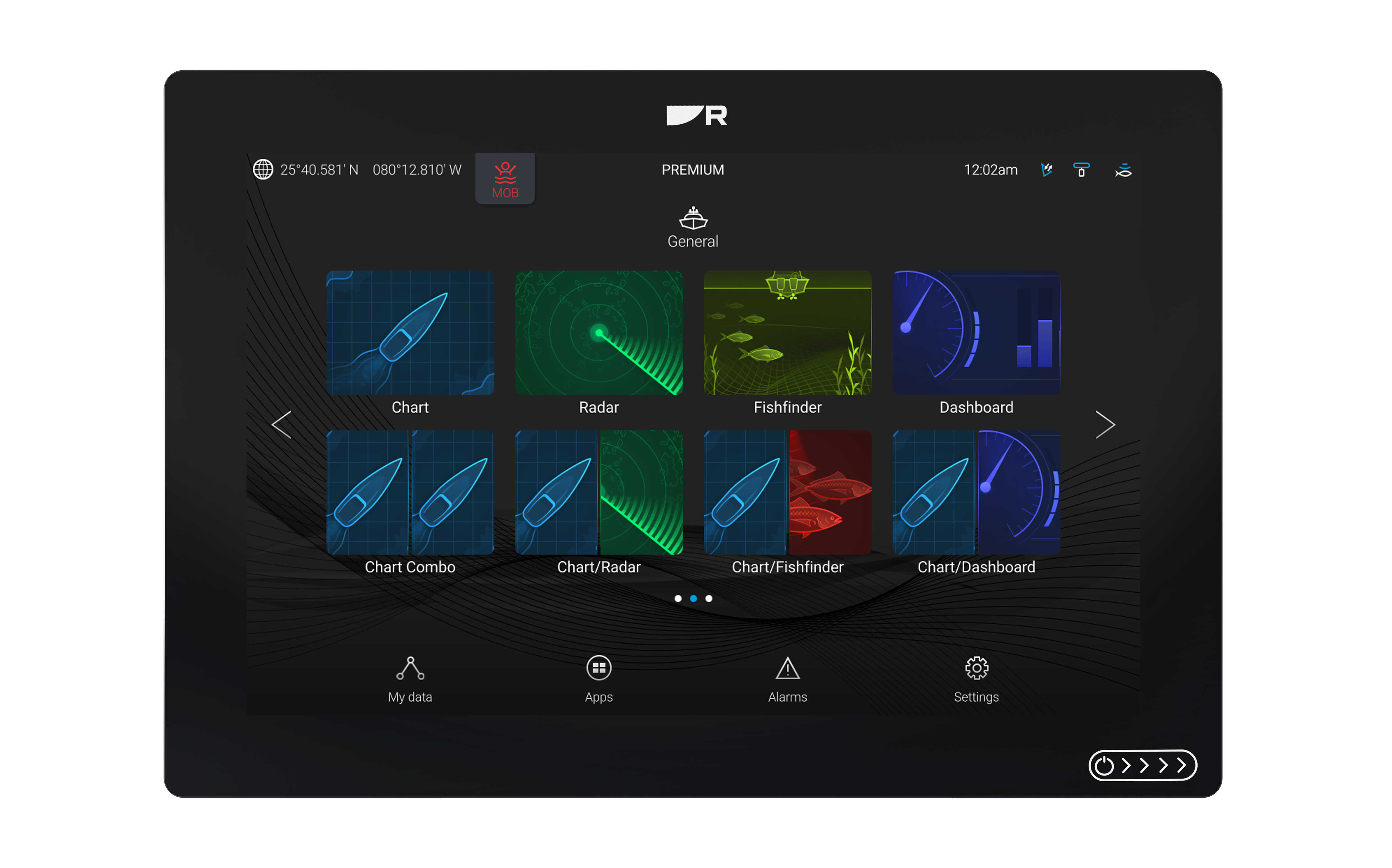Viewport: 1392px width, 868px height.
Task: Open the Chart/Dashboard split page
Action: (x=976, y=493)
